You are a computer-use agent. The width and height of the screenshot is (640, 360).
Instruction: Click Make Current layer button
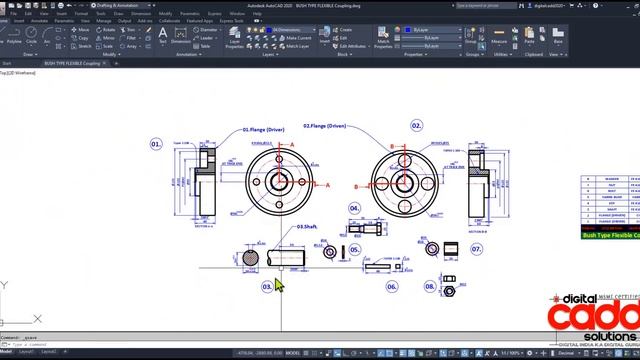coord(296,38)
